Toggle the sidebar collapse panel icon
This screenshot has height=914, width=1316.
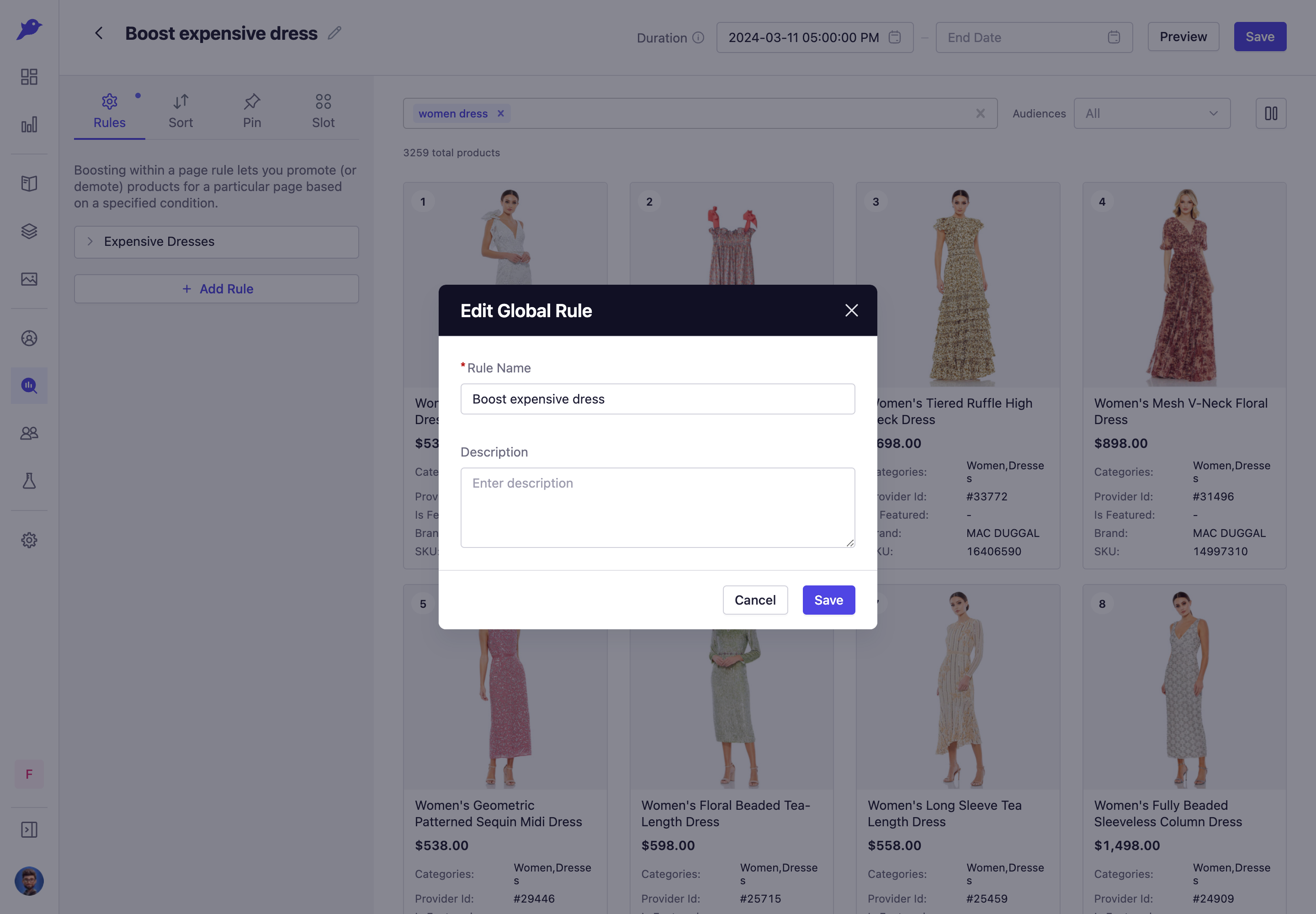pos(29,830)
